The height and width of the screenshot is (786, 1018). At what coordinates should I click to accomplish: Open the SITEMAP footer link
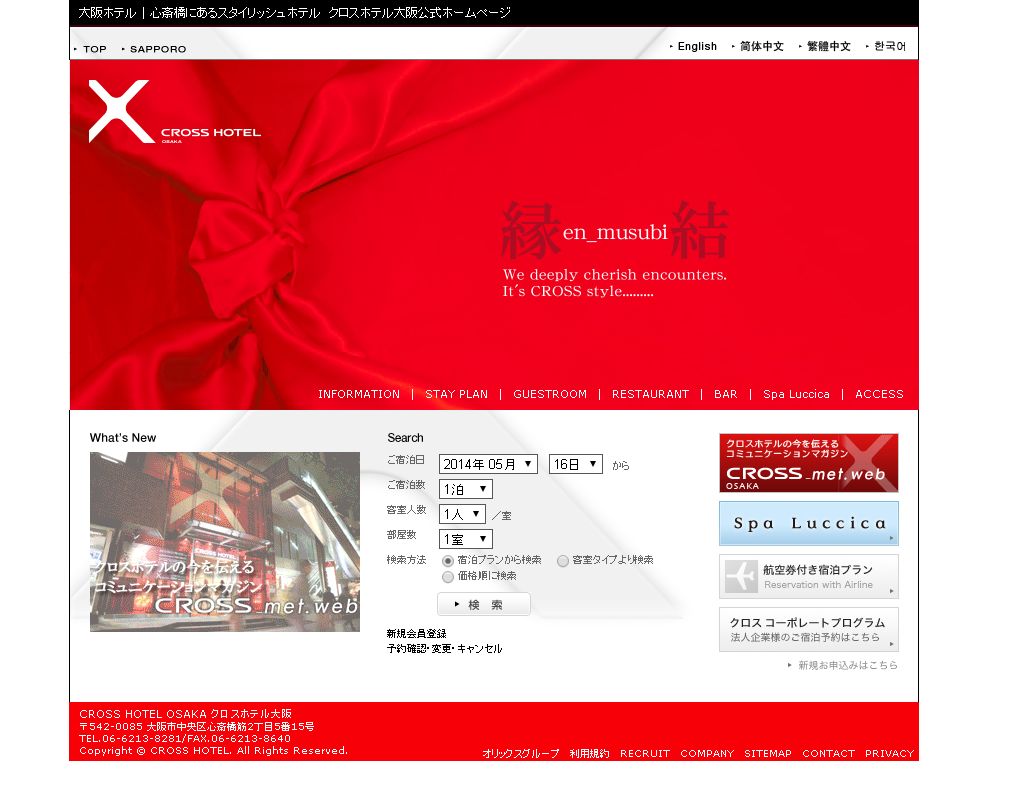click(x=768, y=754)
